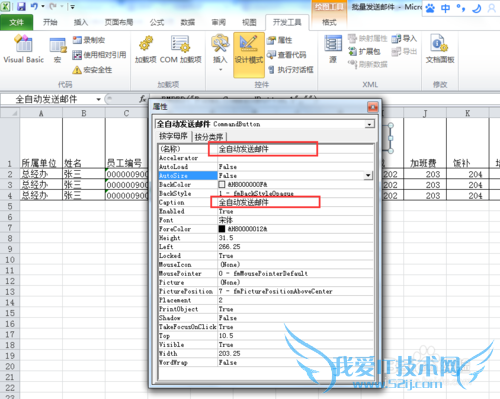This screenshot has height=399, width=500.
Task: Select the Height value 31.5
Action: click(x=226, y=238)
